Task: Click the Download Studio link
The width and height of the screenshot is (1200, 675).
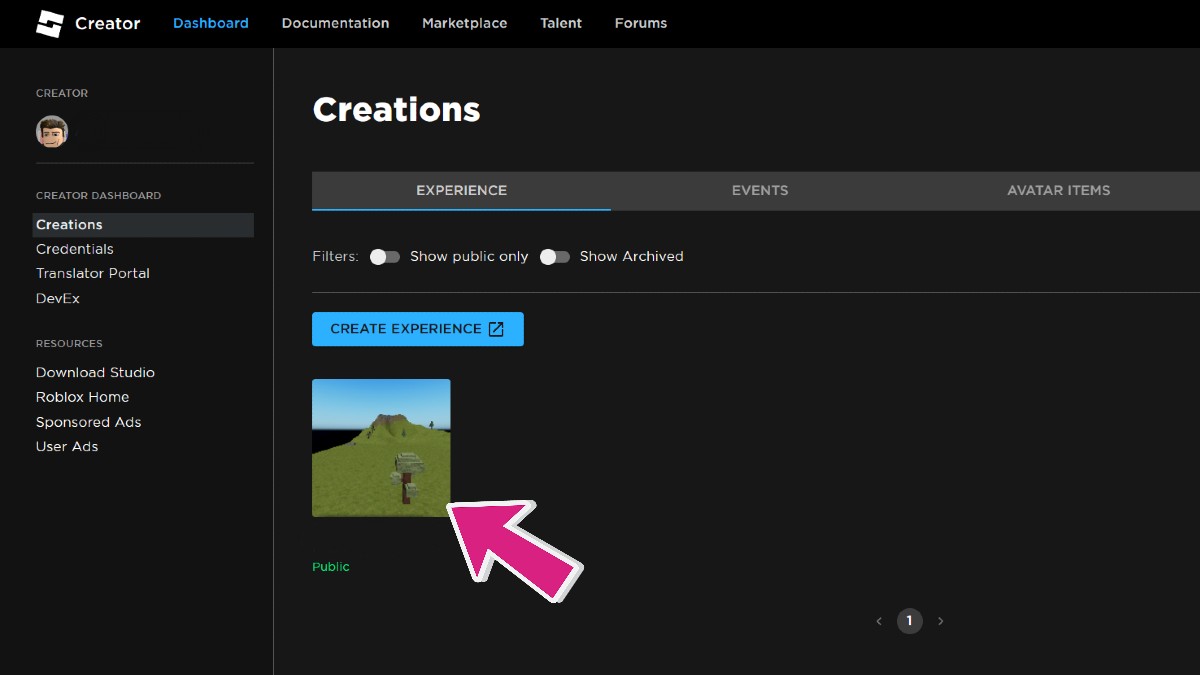Action: click(95, 372)
